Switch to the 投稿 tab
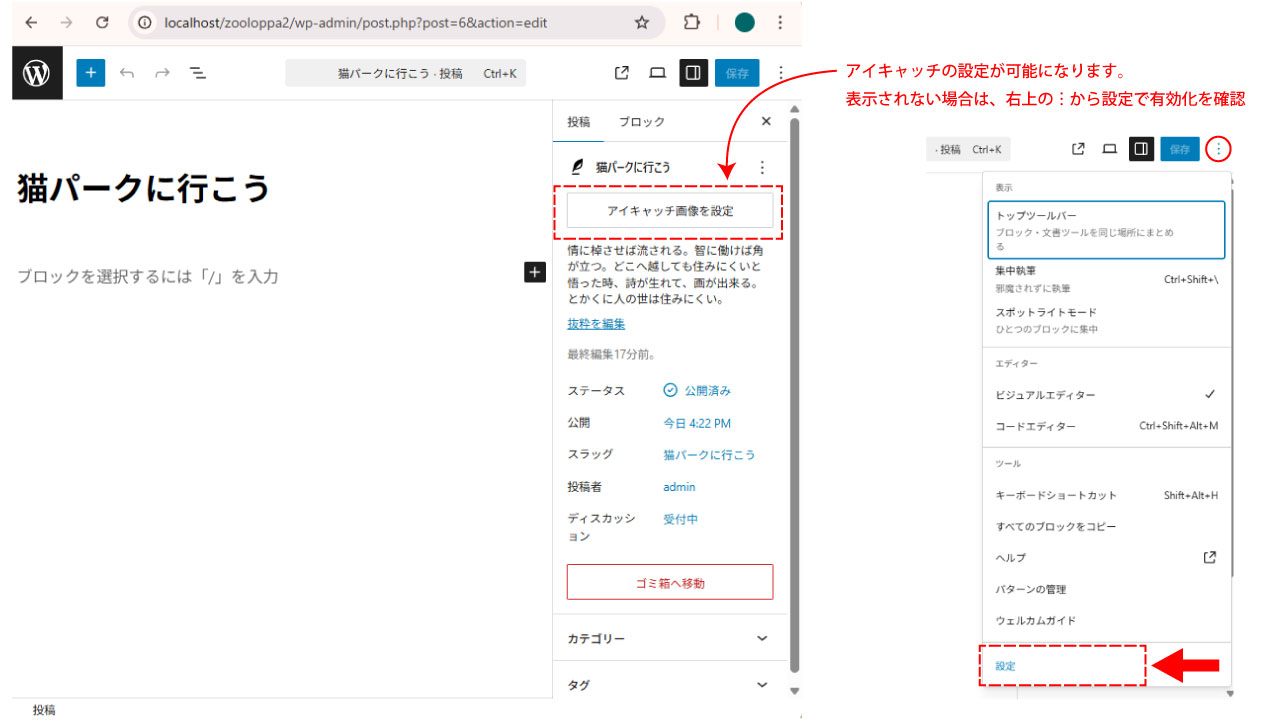Viewport: 1280px width, 720px height. click(579, 122)
